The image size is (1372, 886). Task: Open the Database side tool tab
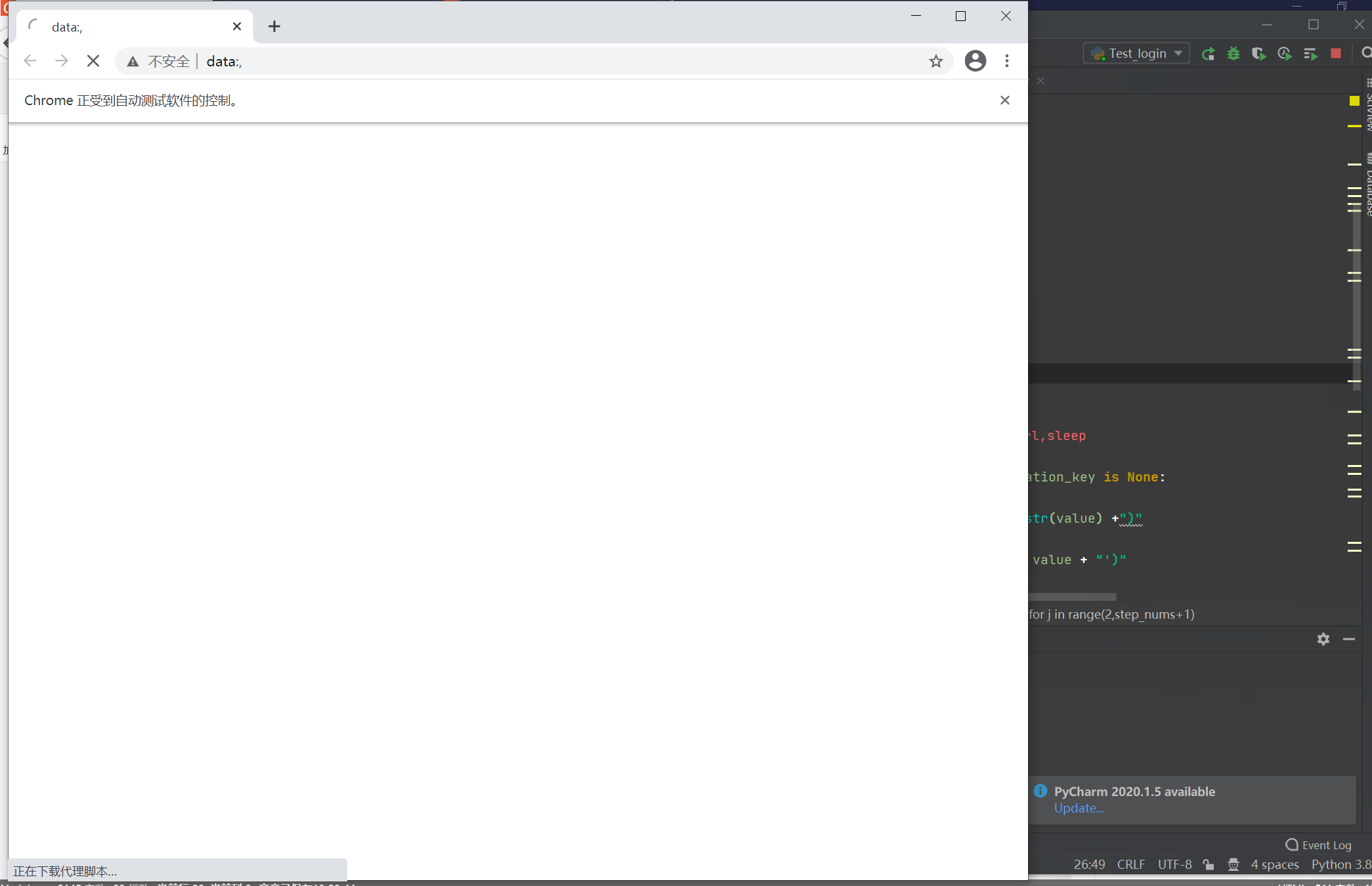(1368, 185)
